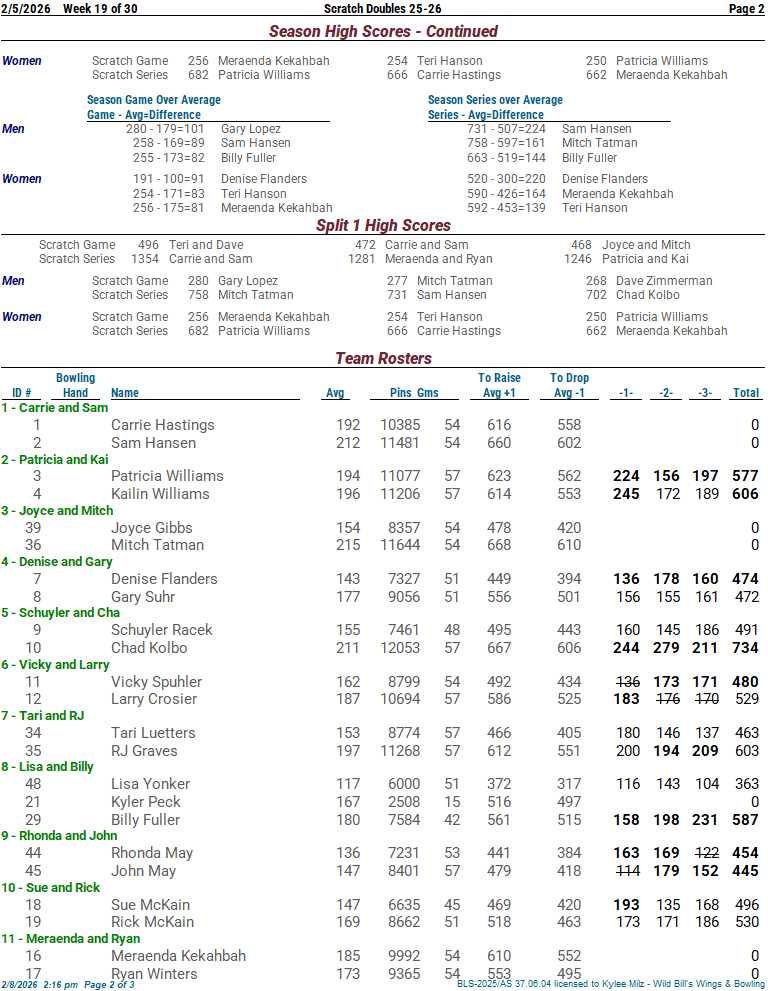The height and width of the screenshot is (991, 768).
Task: Select team header '10 - Sue and Rick'
Action: tap(51, 888)
